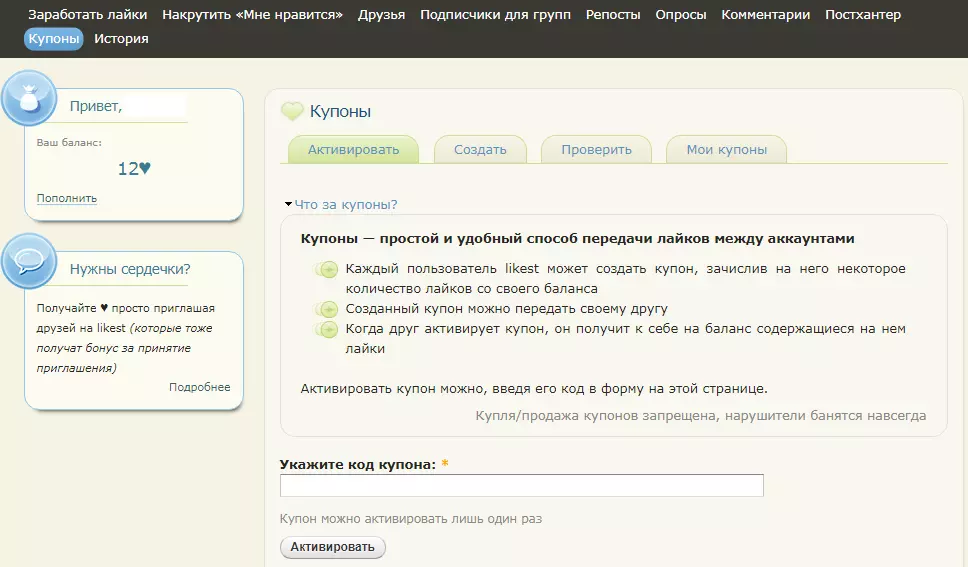This screenshot has height=567, width=968.
Task: Select the highlighted Купоны menu item
Action: point(54,38)
